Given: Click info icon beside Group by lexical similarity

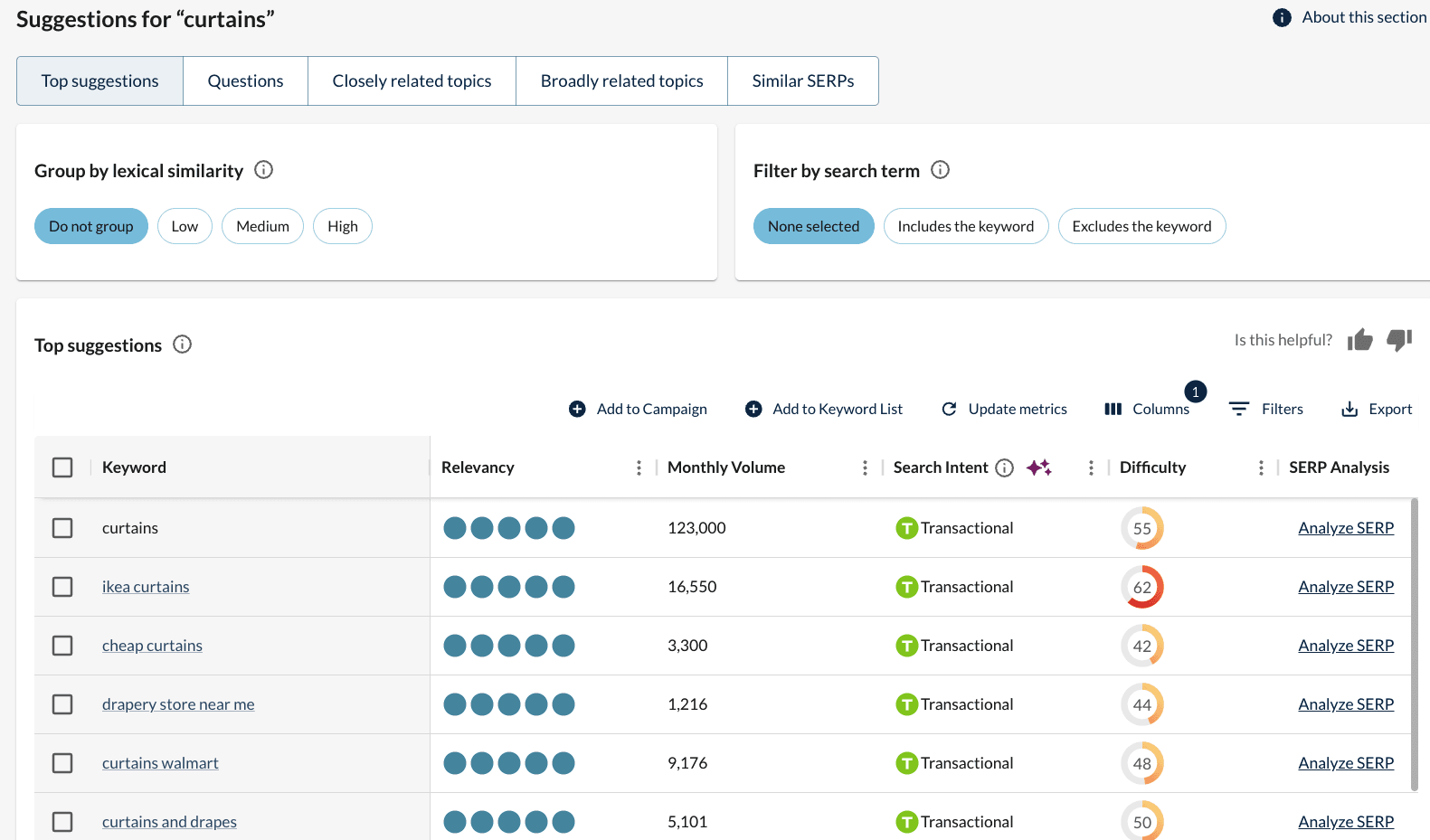Looking at the screenshot, I should click(x=263, y=170).
